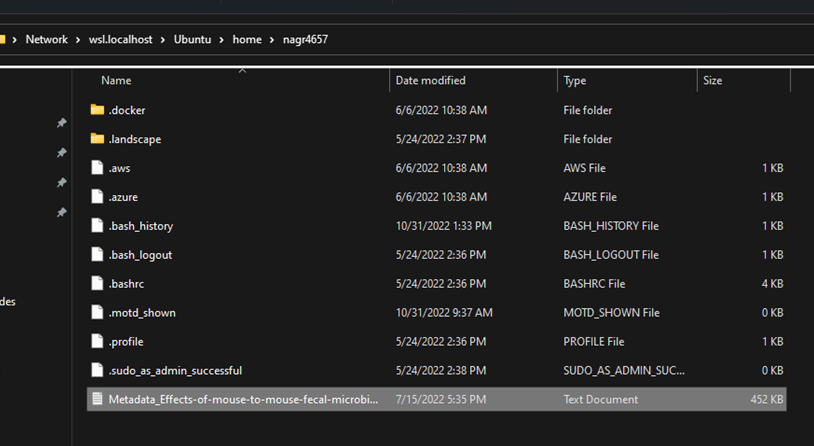Sort by Date modified column header
This screenshot has height=446, width=814.
pos(430,80)
